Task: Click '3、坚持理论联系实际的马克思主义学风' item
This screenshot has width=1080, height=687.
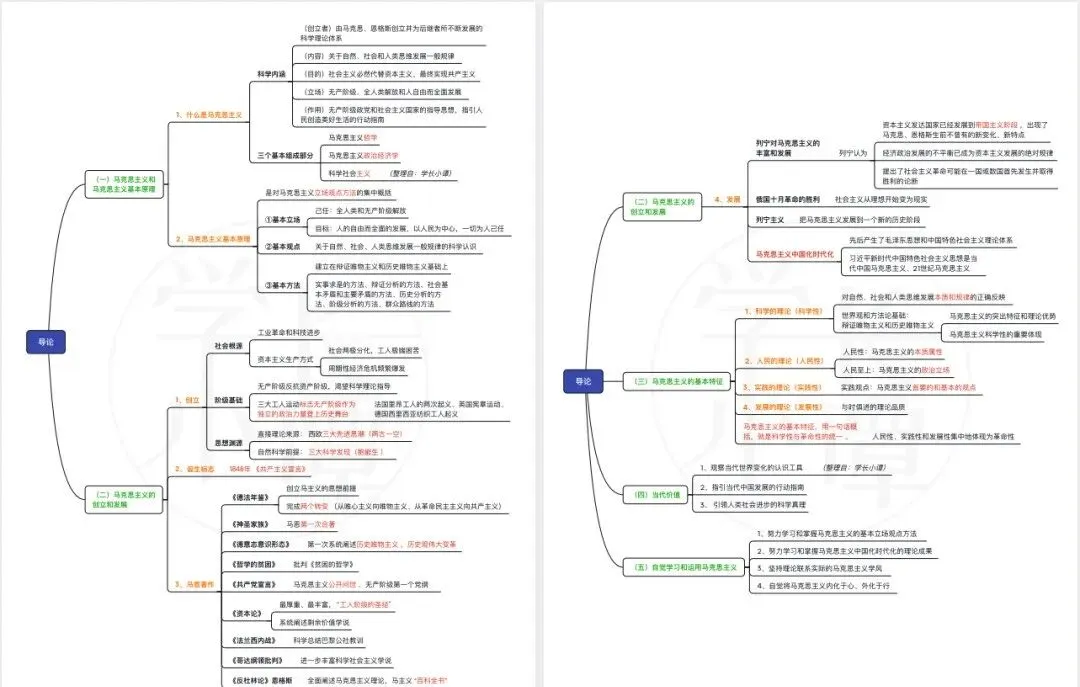Action: click(819, 568)
